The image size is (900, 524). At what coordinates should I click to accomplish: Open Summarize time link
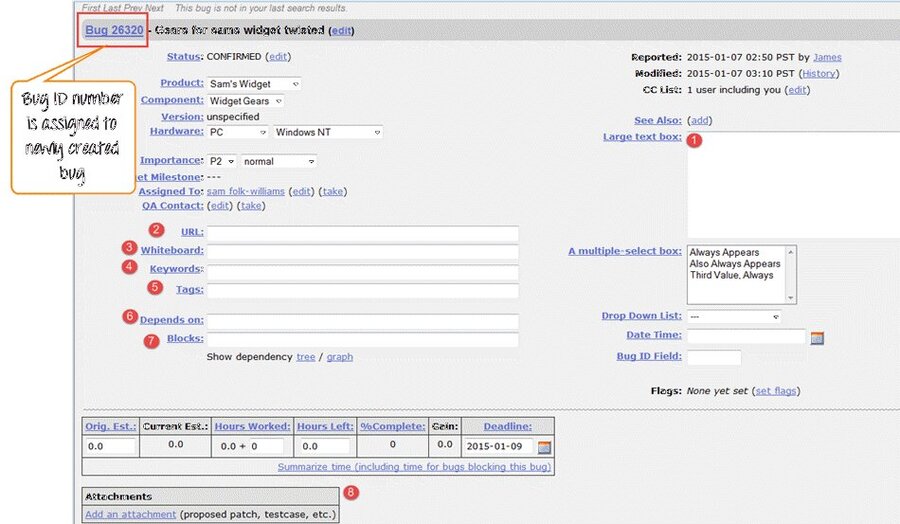414,467
